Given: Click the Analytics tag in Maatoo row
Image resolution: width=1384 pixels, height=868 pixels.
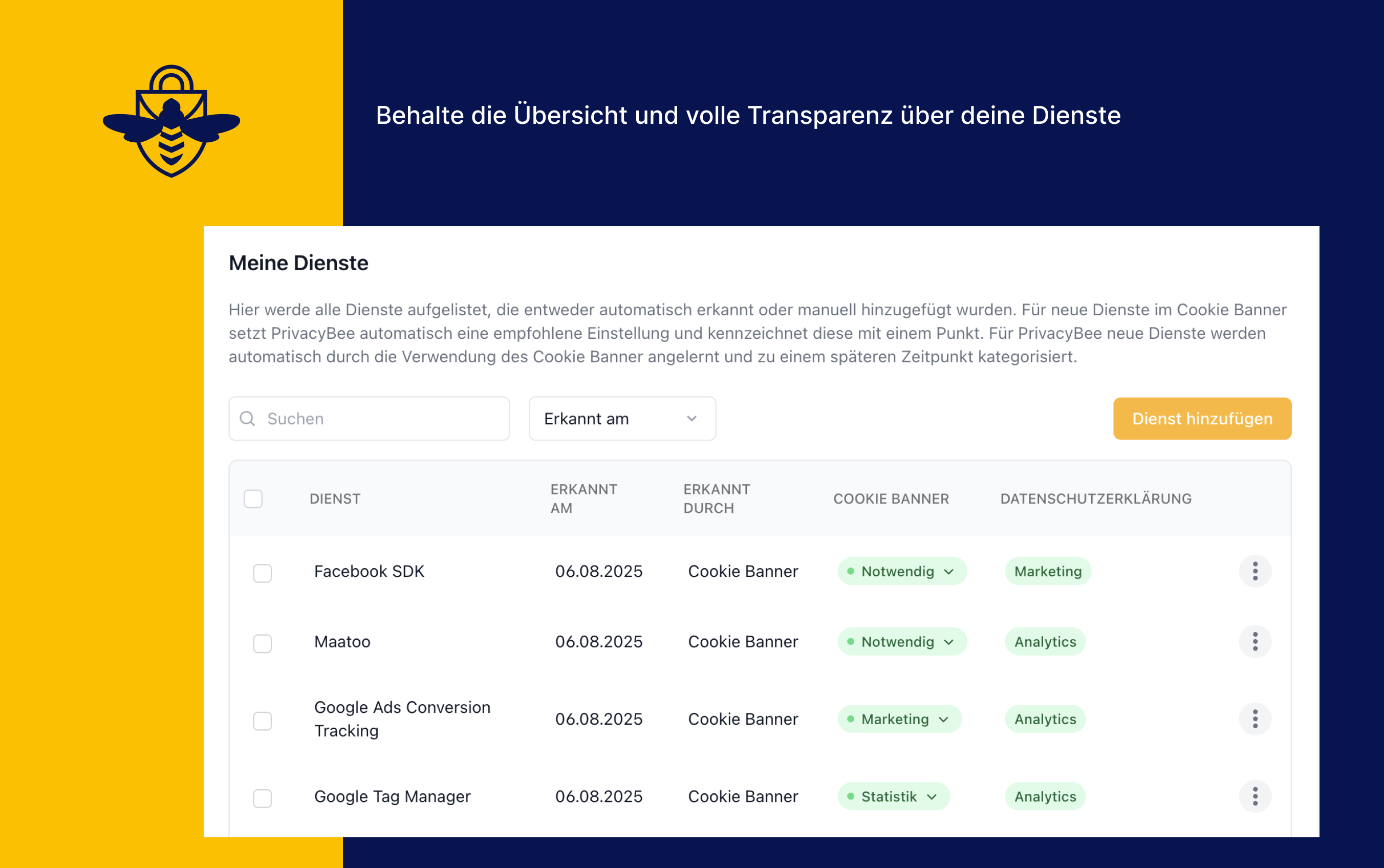Looking at the screenshot, I should pos(1045,641).
